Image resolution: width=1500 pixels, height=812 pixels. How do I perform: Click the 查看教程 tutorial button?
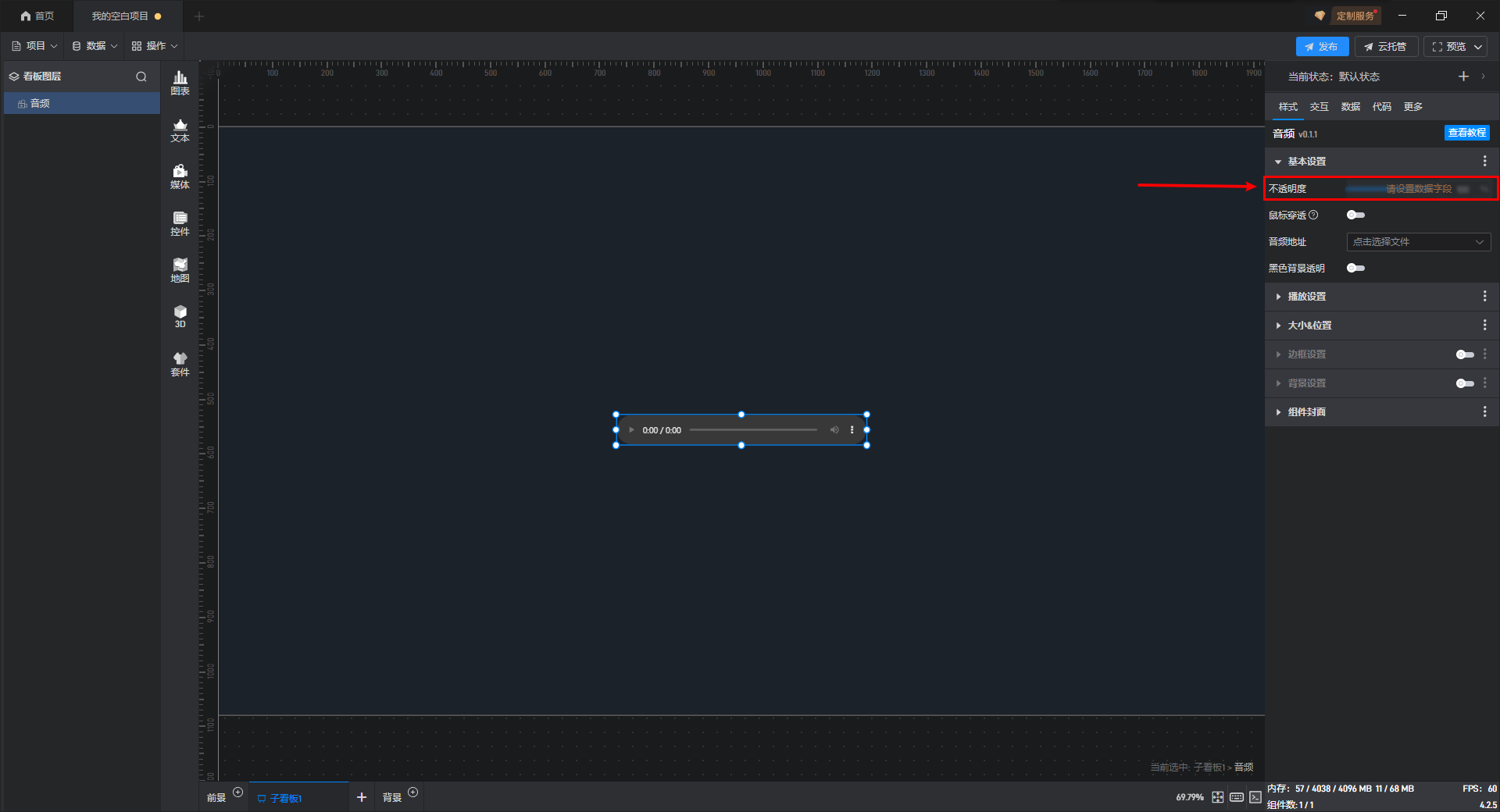pos(1466,133)
